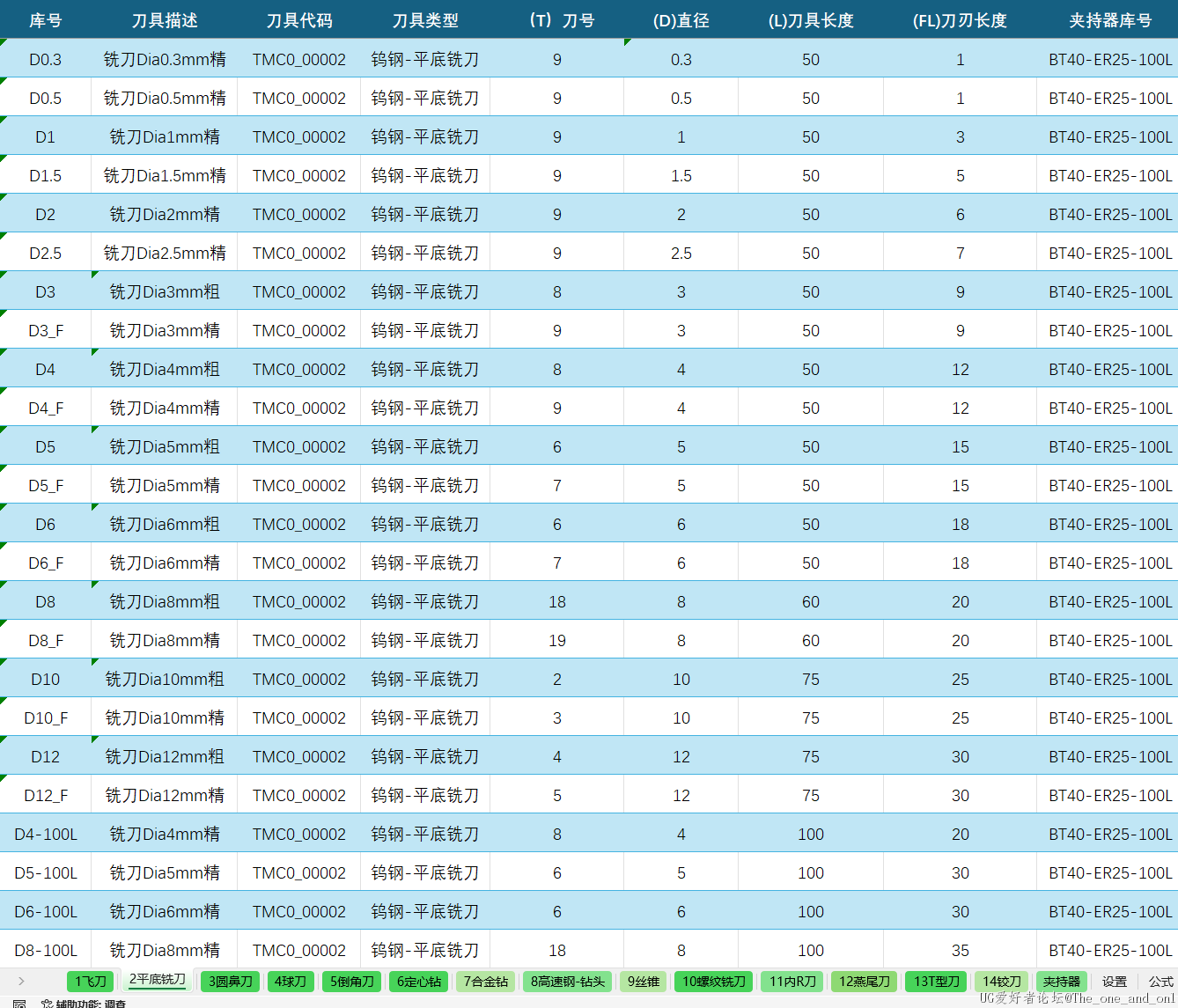Click diameter 1.5 in the D1.5 row
The height and width of the screenshot is (1008, 1178).
681,175
